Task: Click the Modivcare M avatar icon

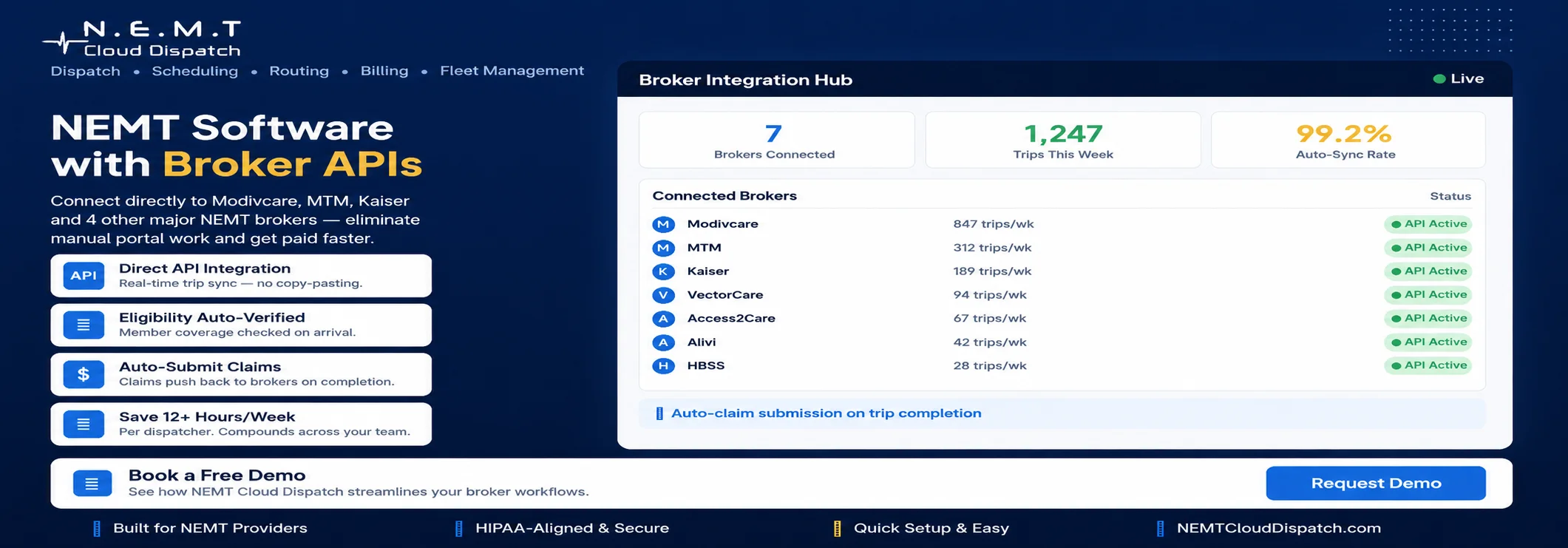Action: 663,224
